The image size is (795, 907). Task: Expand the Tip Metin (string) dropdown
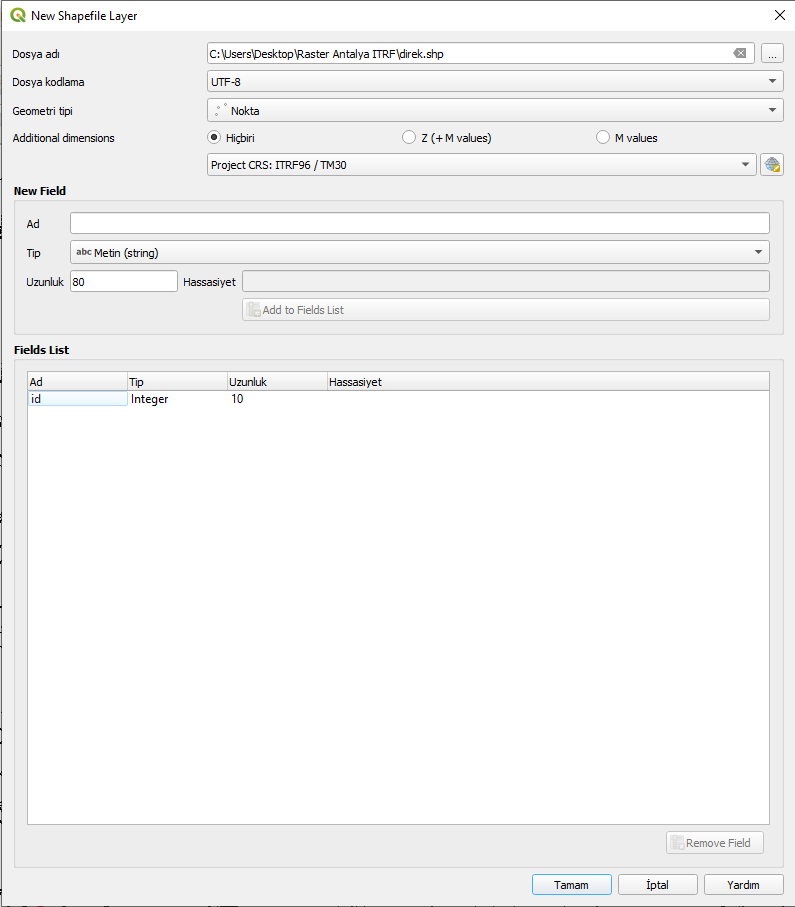click(420, 252)
